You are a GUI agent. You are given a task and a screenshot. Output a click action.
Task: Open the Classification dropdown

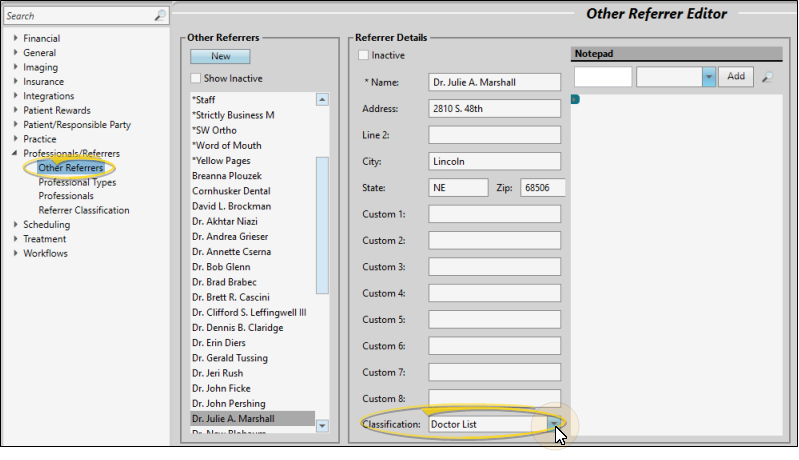click(x=555, y=424)
